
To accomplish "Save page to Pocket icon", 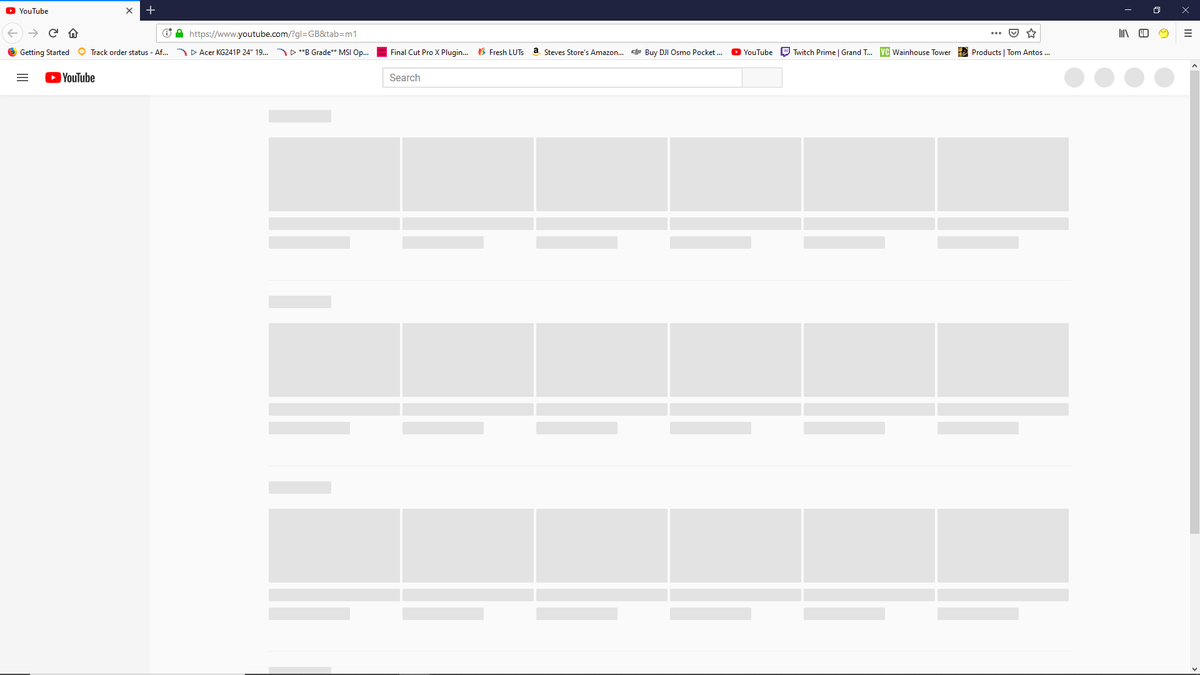I will 1013,33.
